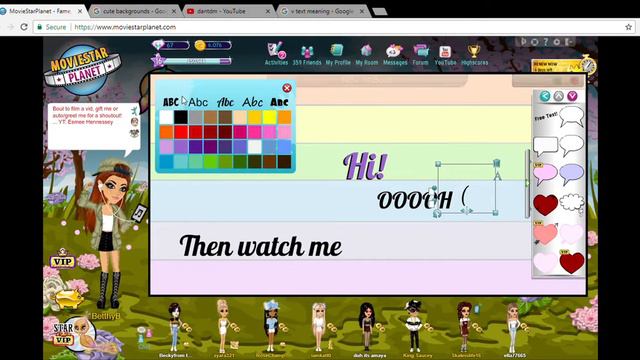Viewport: 640px width, 360px height.
Task: Go to My Profile
Action: [338, 55]
